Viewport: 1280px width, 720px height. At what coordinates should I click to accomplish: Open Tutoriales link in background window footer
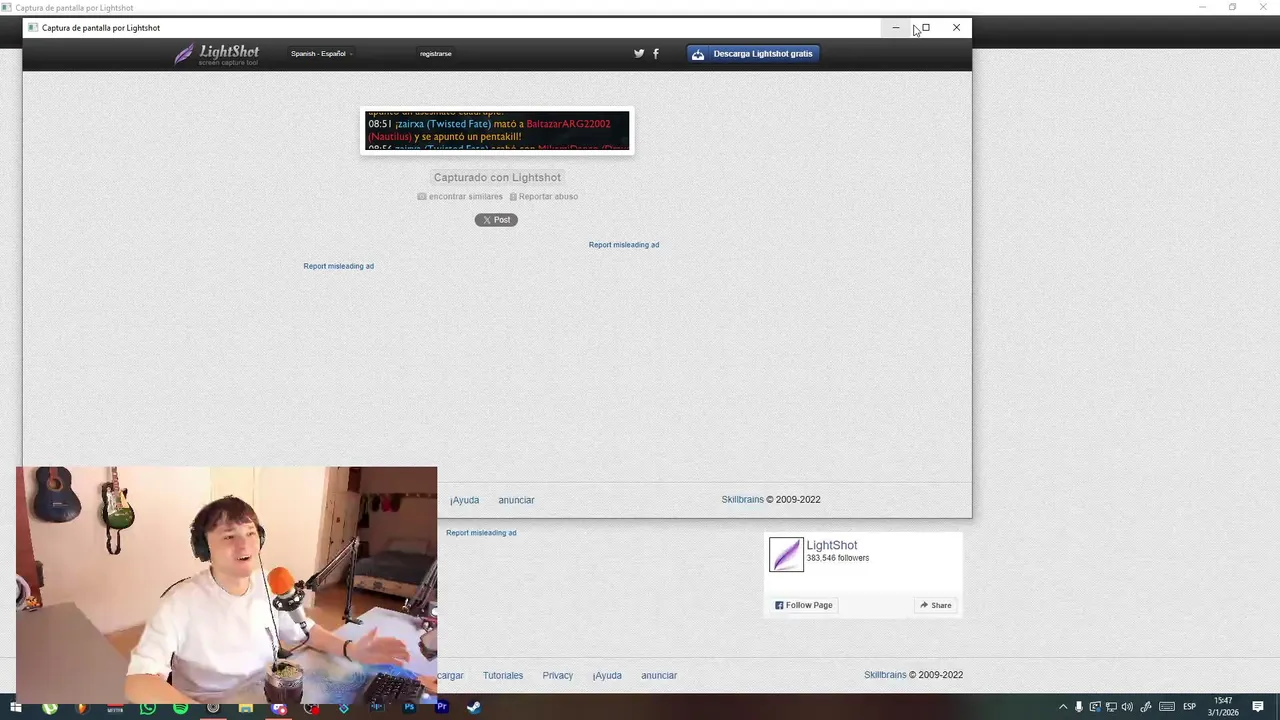[503, 676]
